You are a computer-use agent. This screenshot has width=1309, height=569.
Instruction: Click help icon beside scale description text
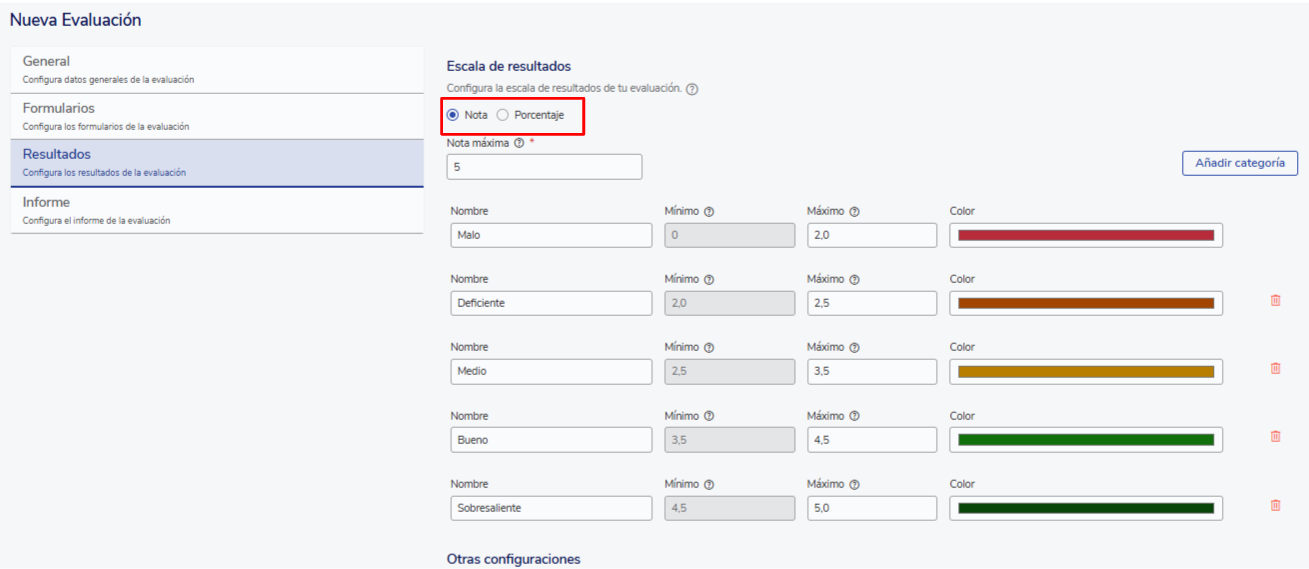(692, 89)
